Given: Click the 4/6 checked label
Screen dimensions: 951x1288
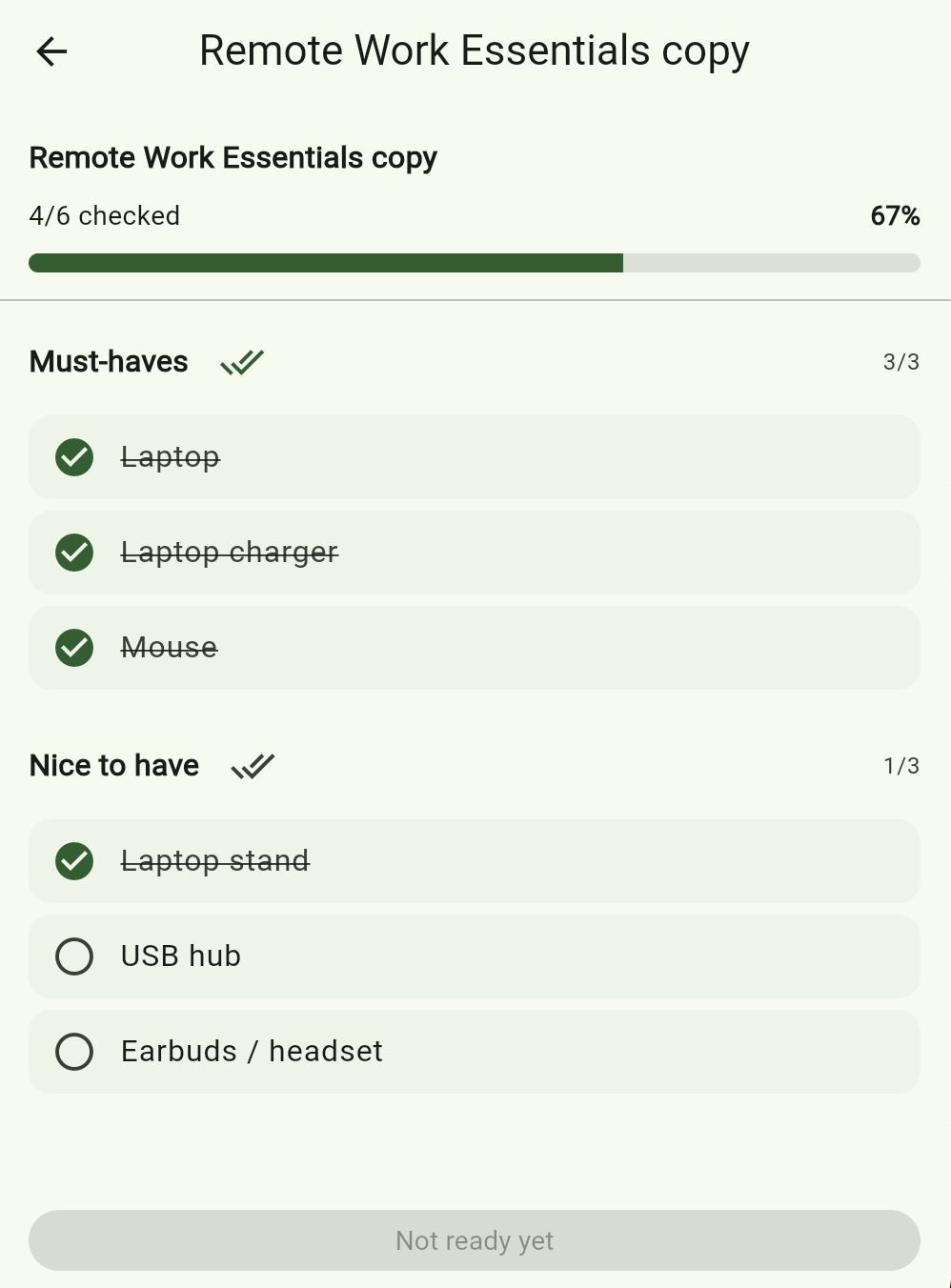Looking at the screenshot, I should 104,216.
